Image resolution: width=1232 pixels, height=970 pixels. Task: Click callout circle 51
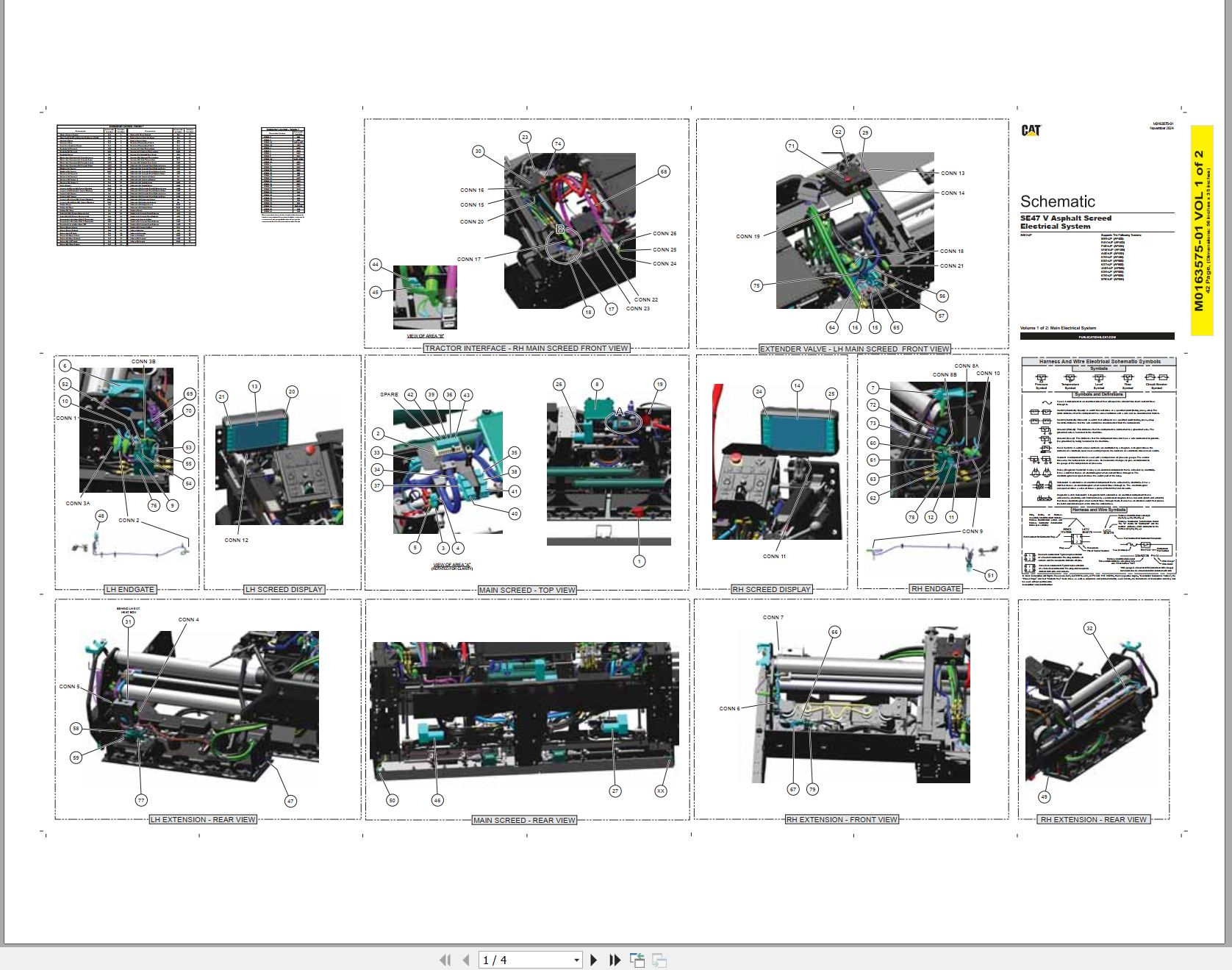[991, 575]
